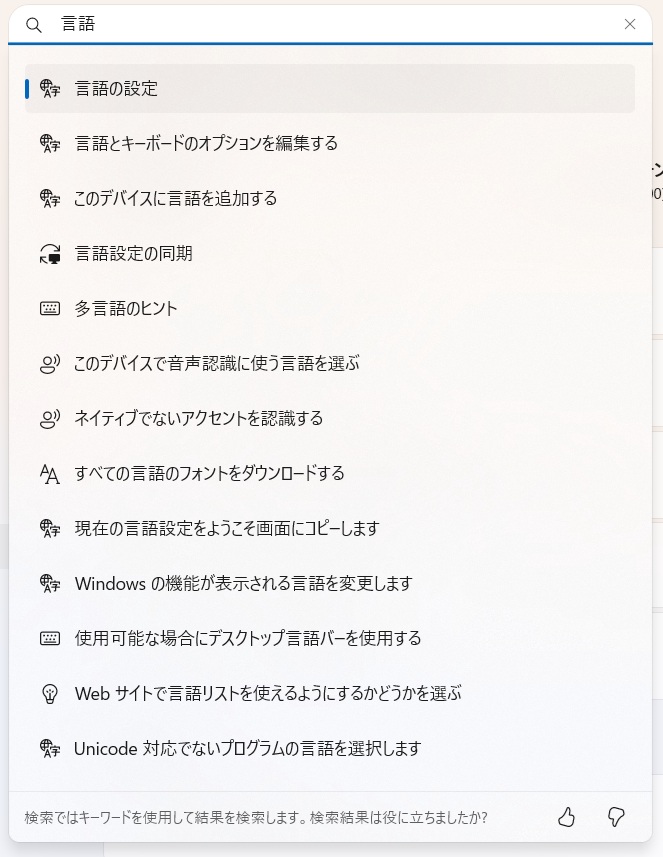Click the thumbs down feedback button
Screen dimensions: 663x857
pyautogui.click(x=617, y=818)
